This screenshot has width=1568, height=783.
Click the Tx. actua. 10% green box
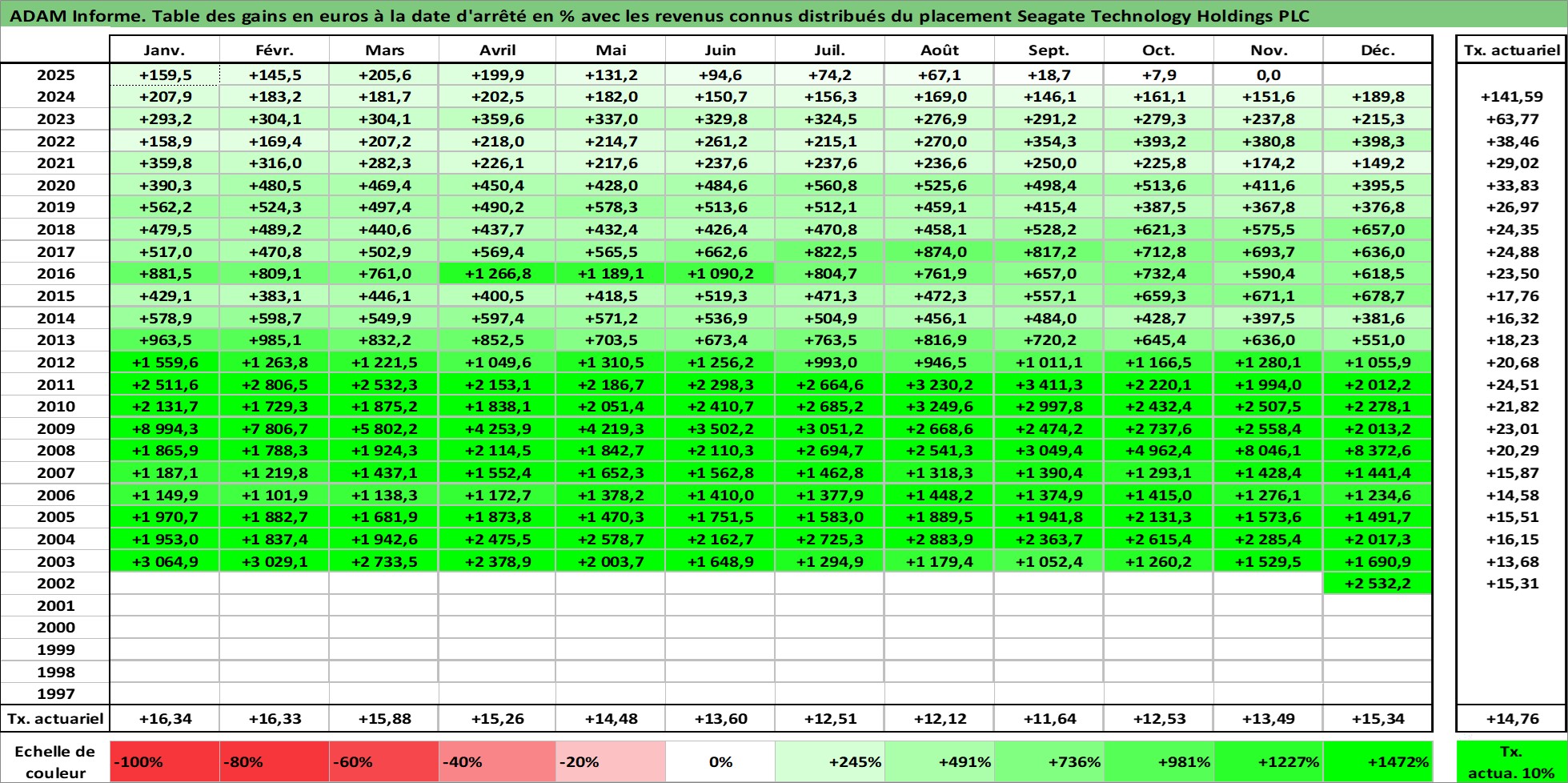coord(1512,762)
